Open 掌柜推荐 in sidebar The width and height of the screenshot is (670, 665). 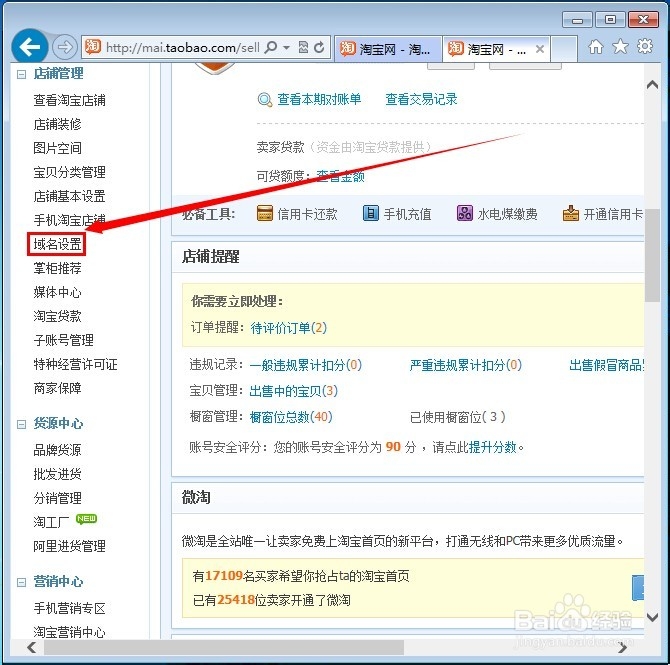point(57,268)
